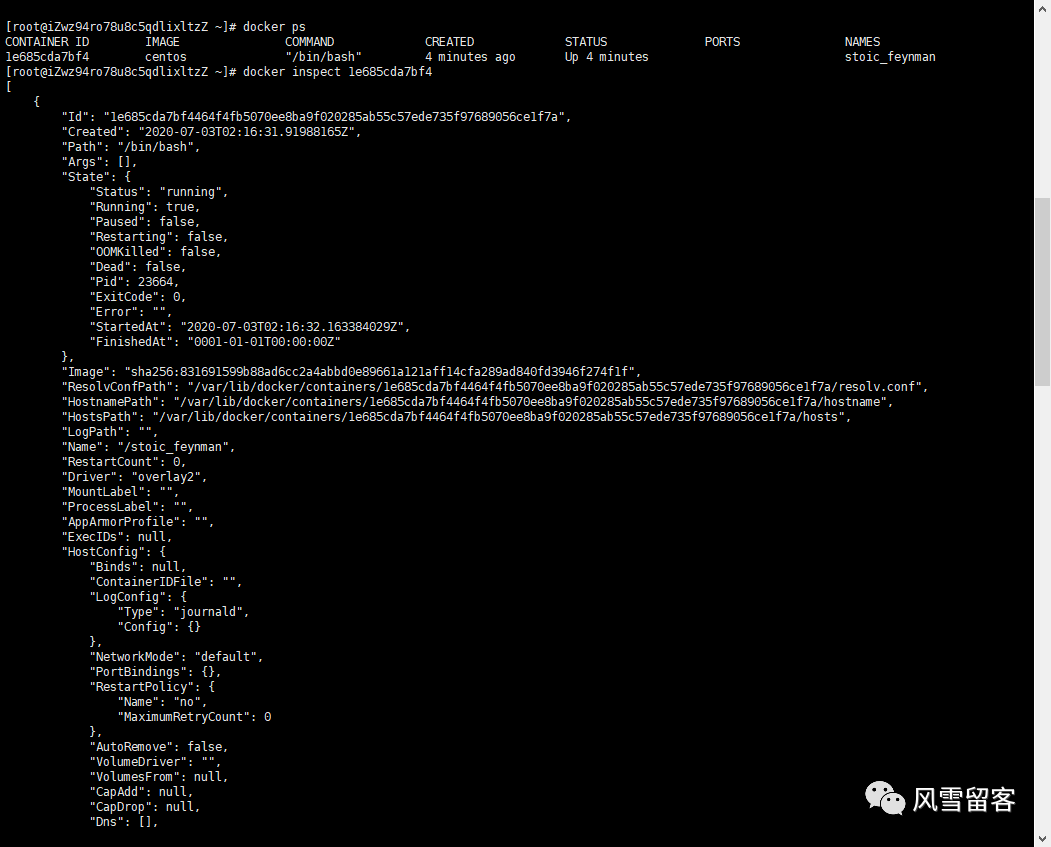Image resolution: width=1051 pixels, height=847 pixels.
Task: Click the "Error": "" line
Action: 131,312
